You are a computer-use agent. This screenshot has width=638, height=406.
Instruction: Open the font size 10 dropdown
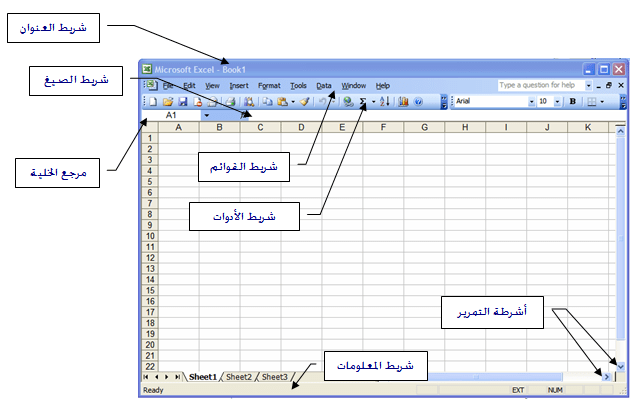(x=557, y=102)
